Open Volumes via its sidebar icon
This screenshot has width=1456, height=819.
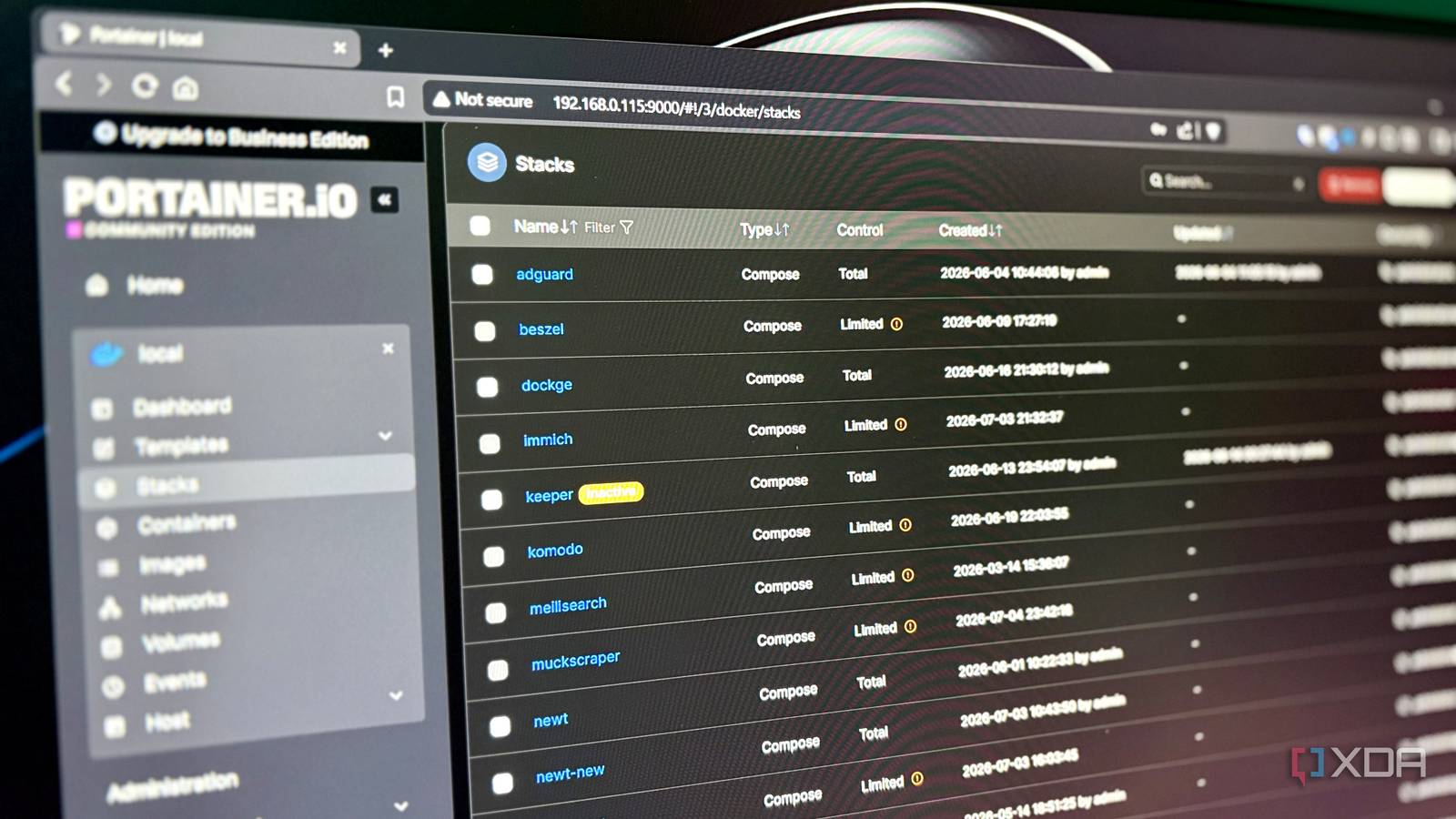[111, 647]
